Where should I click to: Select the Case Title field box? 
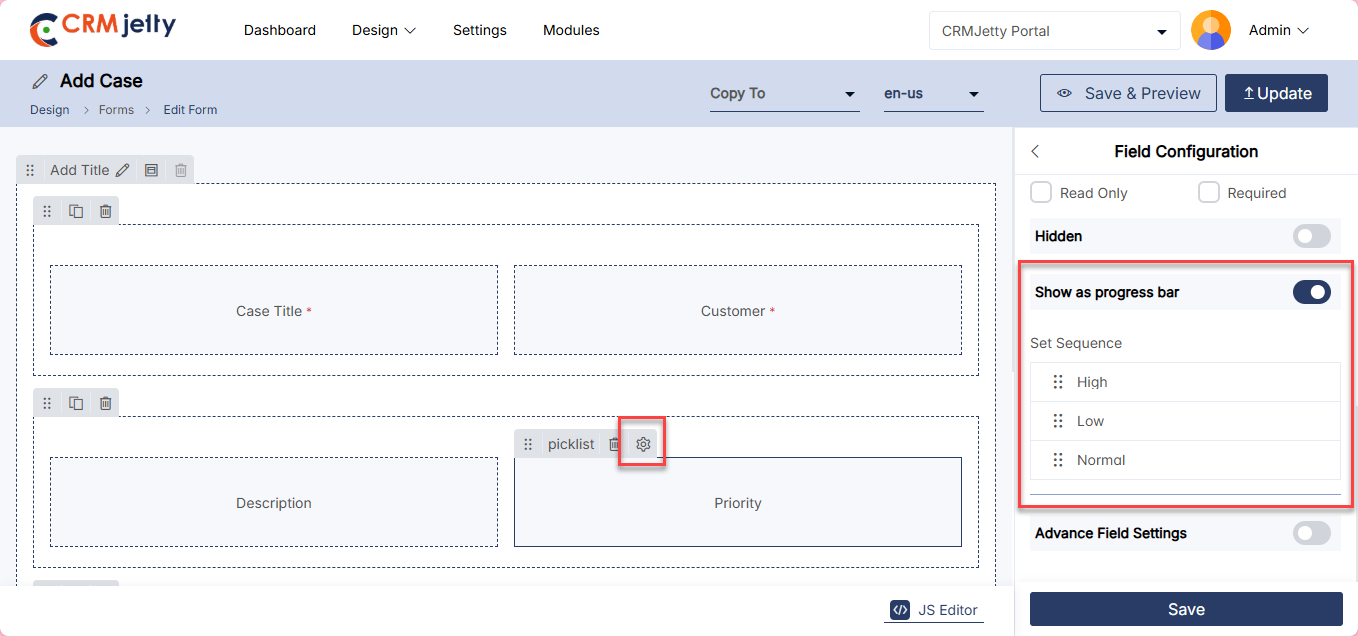(x=273, y=310)
